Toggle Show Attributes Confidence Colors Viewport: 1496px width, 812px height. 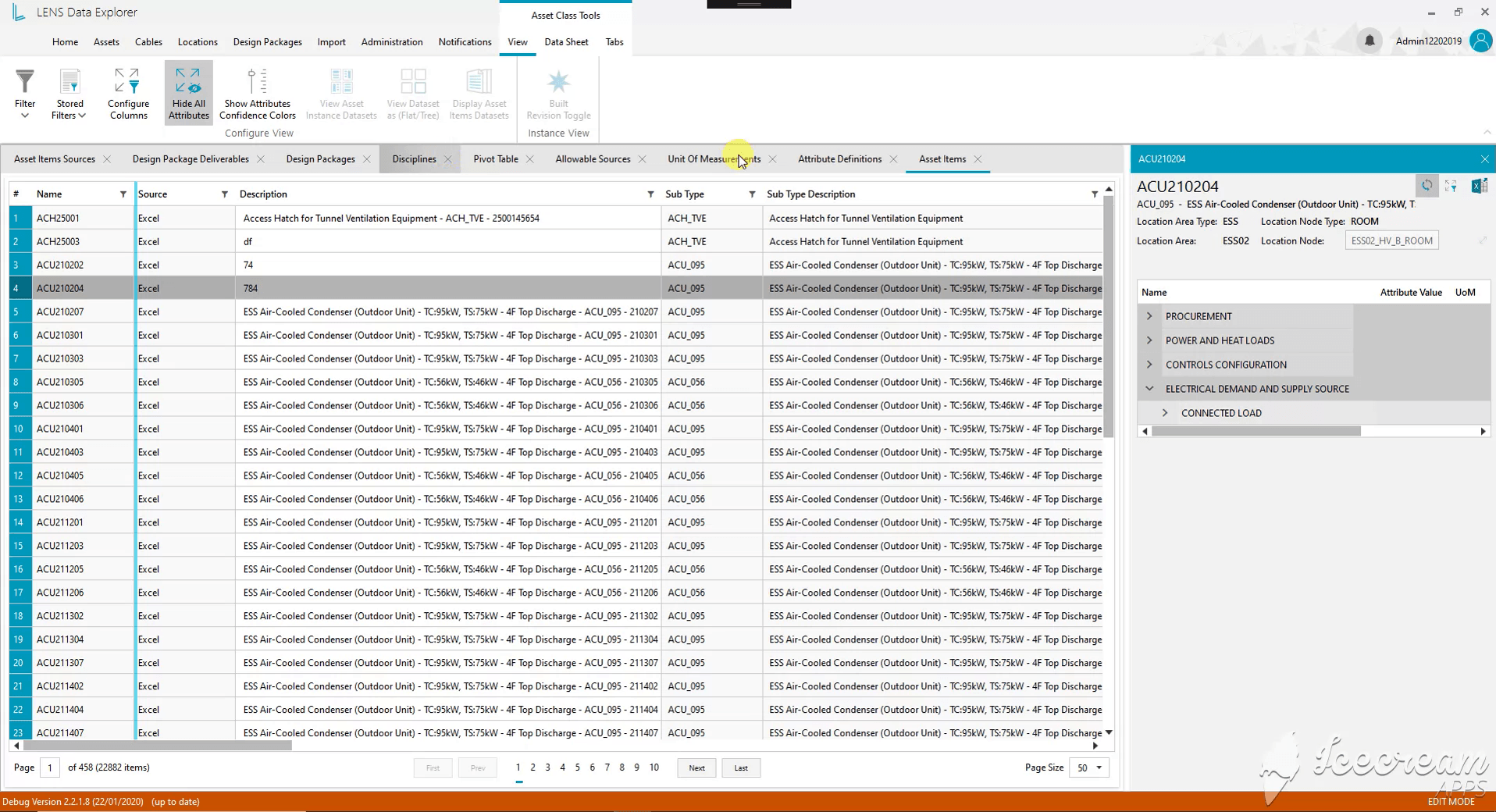point(257,94)
